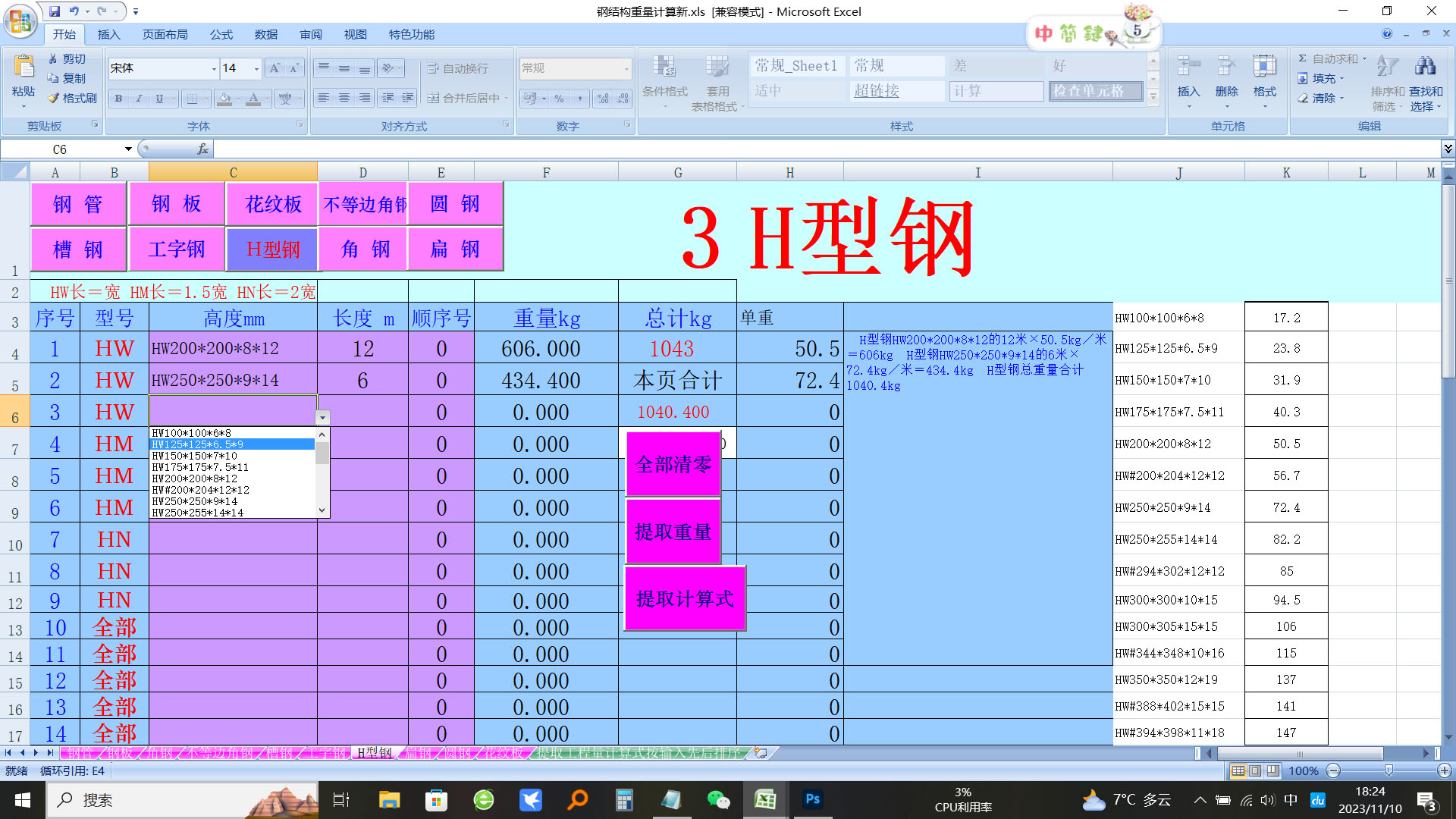Click the 提取计算式 button
1456x819 pixels.
click(x=685, y=598)
